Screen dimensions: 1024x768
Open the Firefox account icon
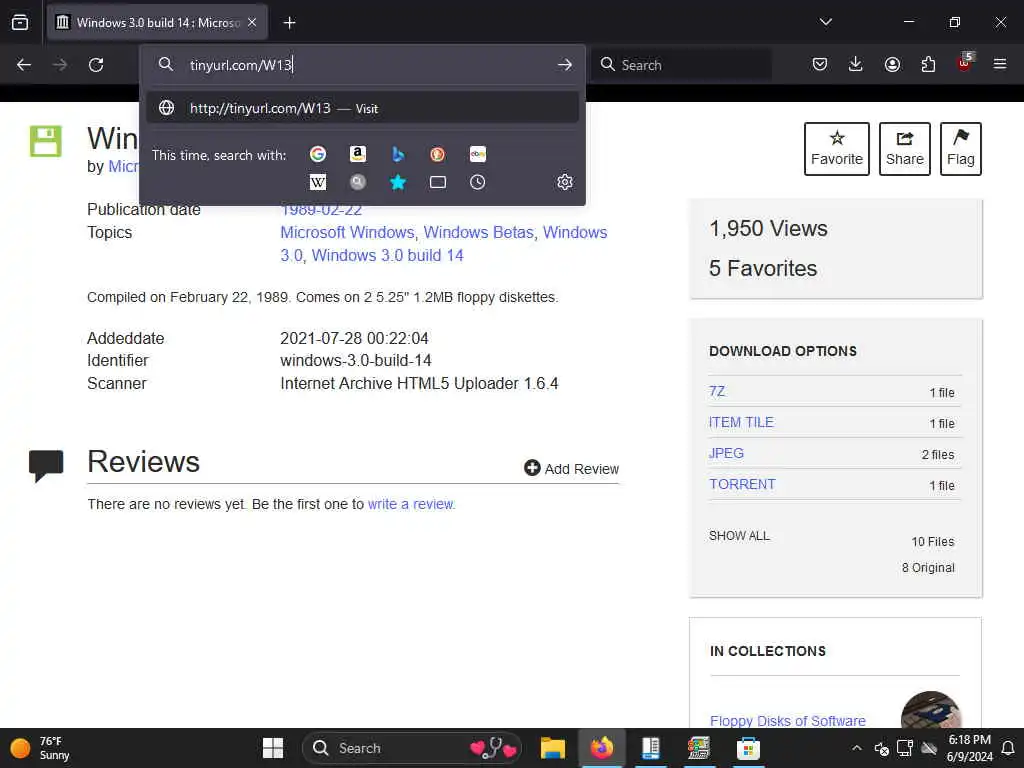[x=892, y=64]
